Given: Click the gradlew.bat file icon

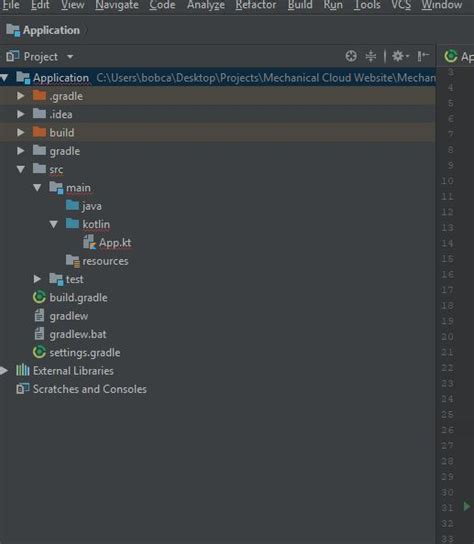Looking at the screenshot, I should point(39,334).
